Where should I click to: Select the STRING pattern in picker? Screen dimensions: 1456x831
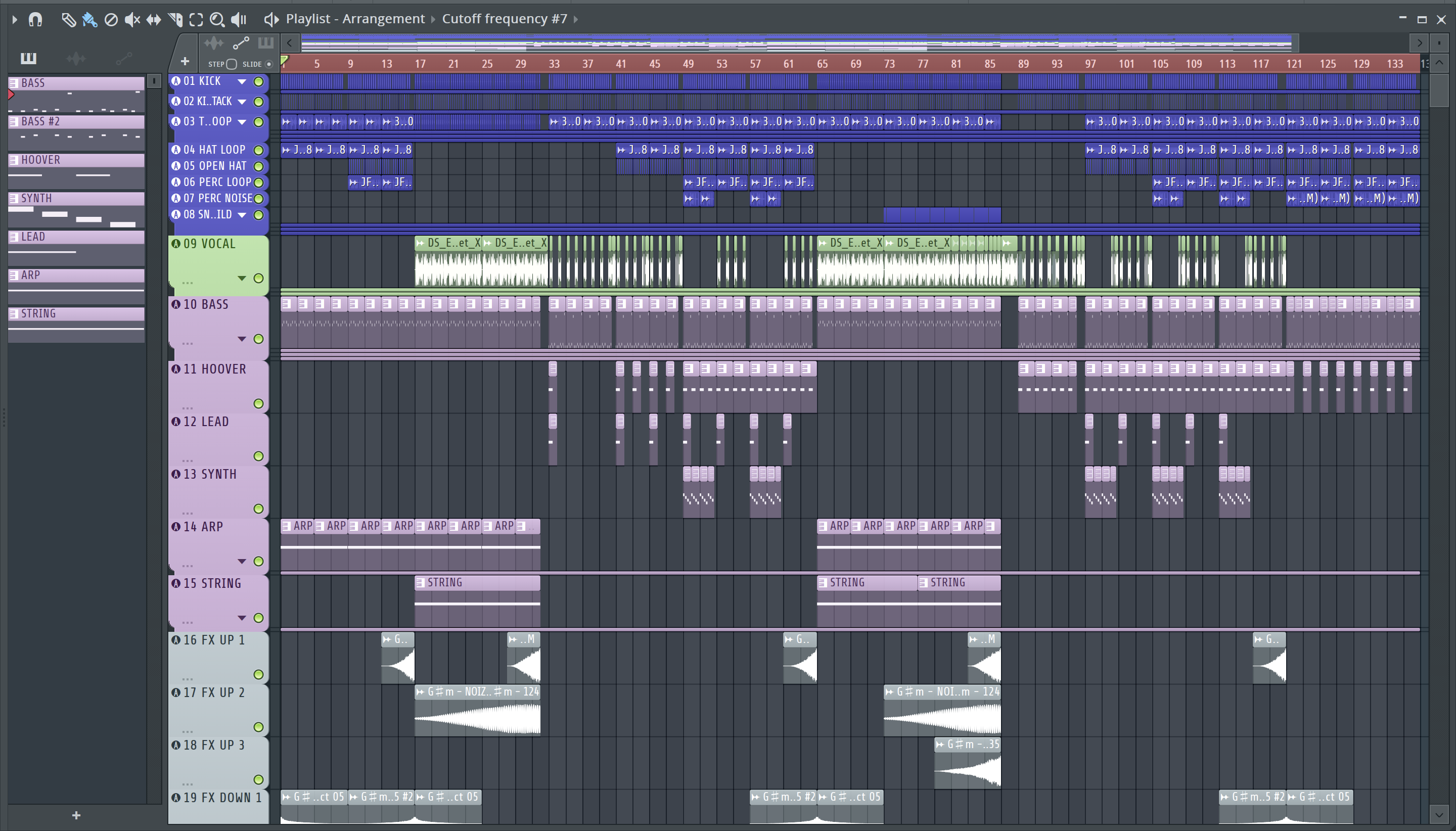[x=76, y=325]
